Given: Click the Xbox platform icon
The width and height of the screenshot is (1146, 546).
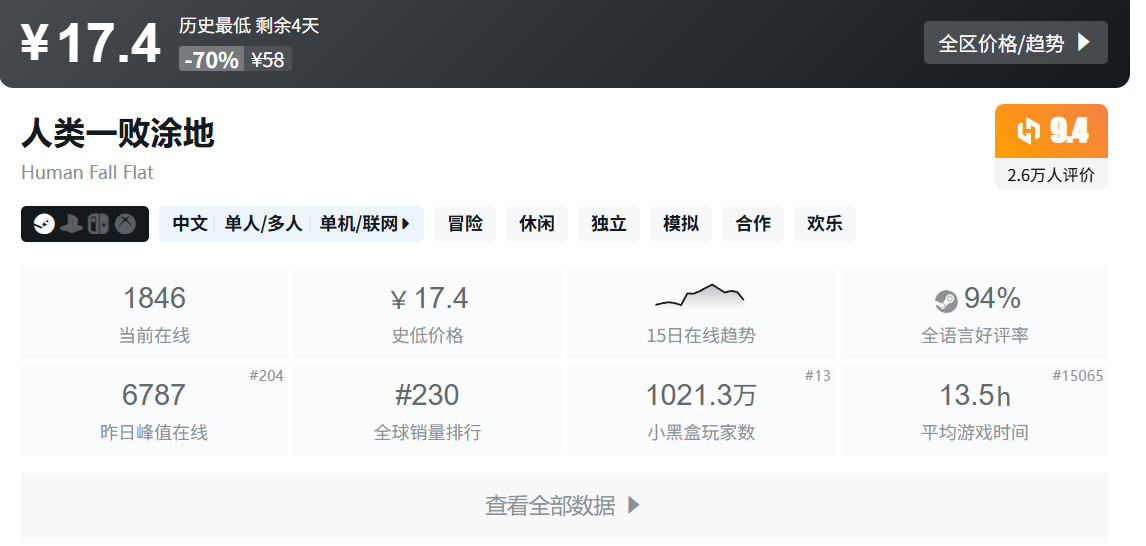Looking at the screenshot, I should pyautogui.click(x=126, y=224).
